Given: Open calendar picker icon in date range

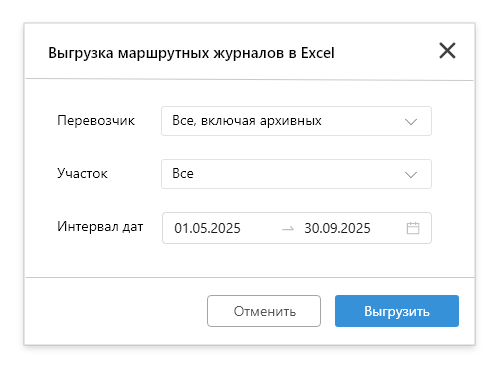Looking at the screenshot, I should 413,228.
